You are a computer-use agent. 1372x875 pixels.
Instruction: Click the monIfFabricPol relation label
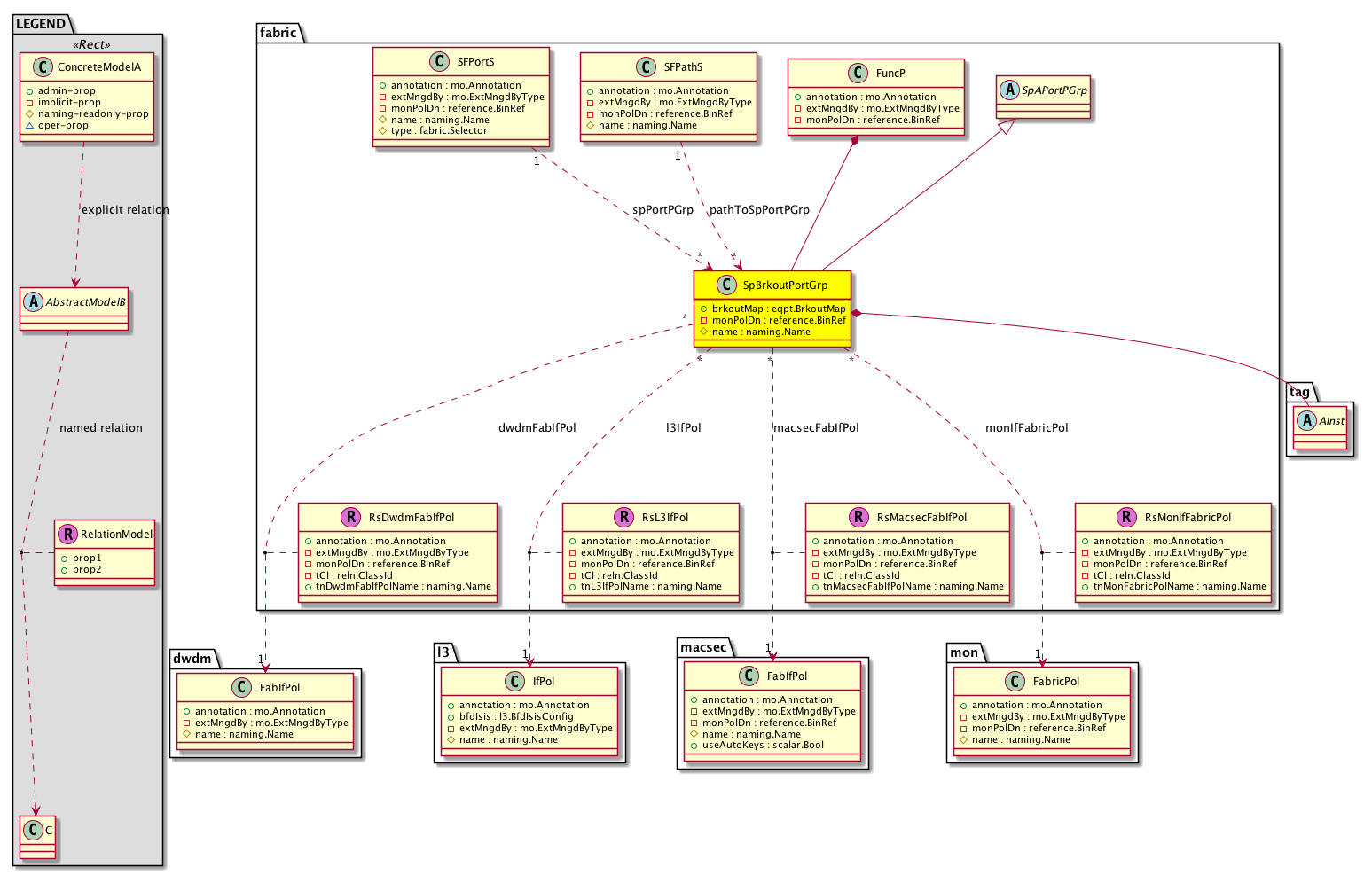click(x=1026, y=428)
